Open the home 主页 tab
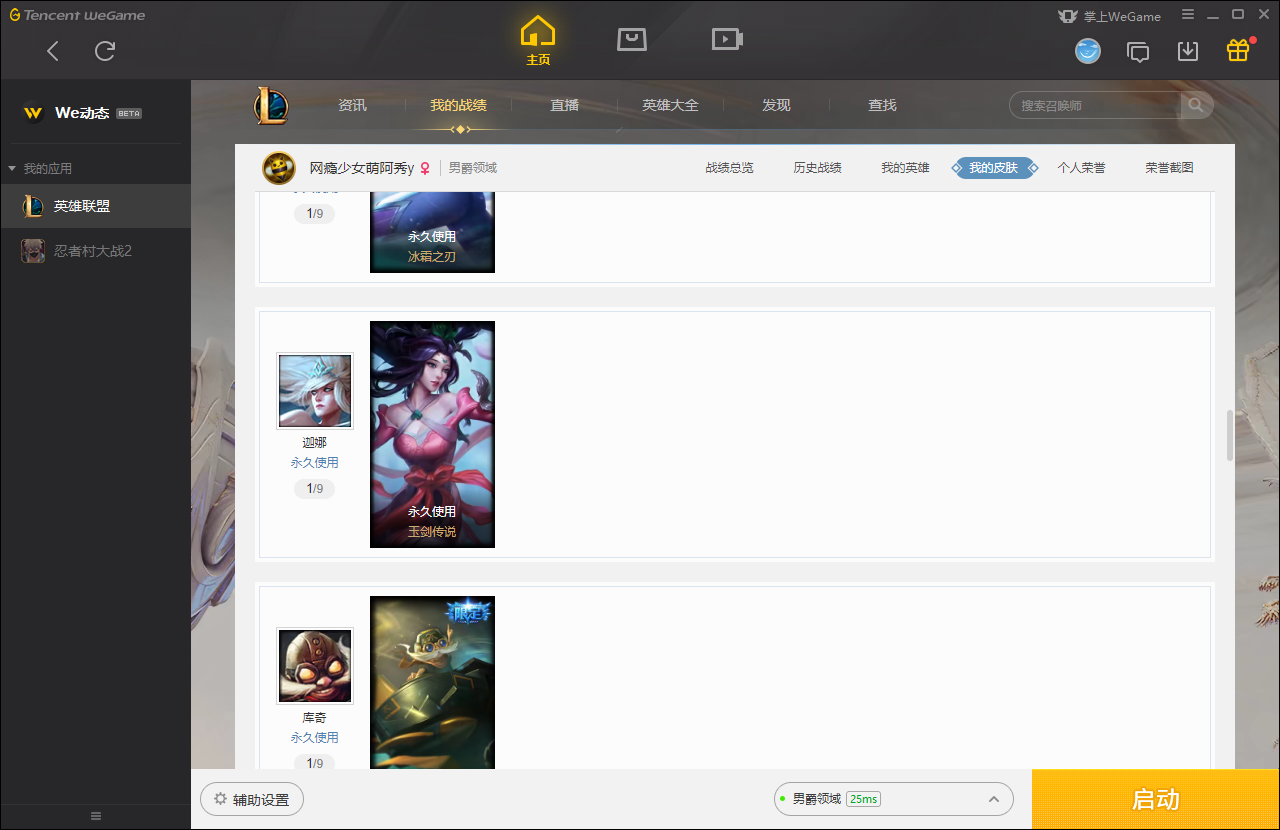The image size is (1280, 830). pos(538,41)
